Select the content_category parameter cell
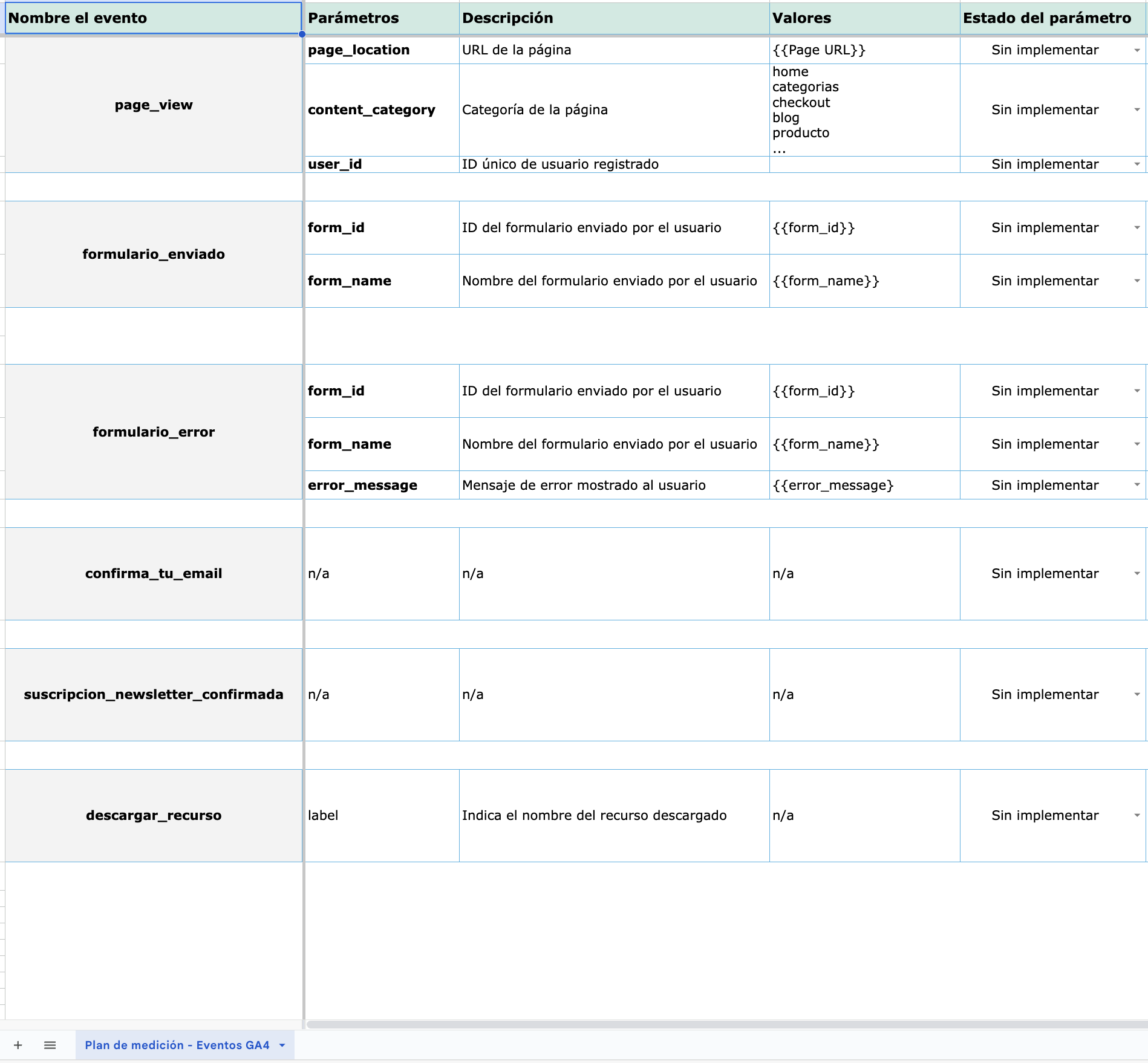 pyautogui.click(x=382, y=110)
